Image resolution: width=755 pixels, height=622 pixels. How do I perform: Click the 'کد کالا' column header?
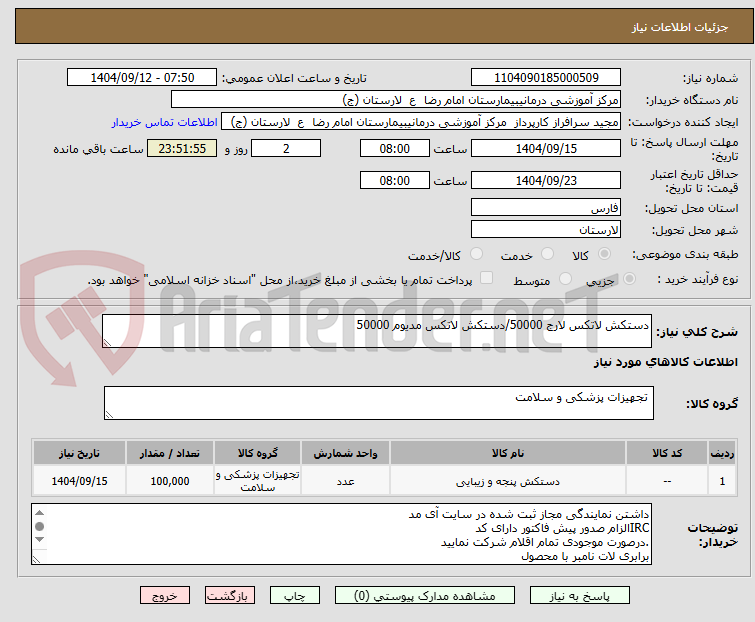pos(667,453)
